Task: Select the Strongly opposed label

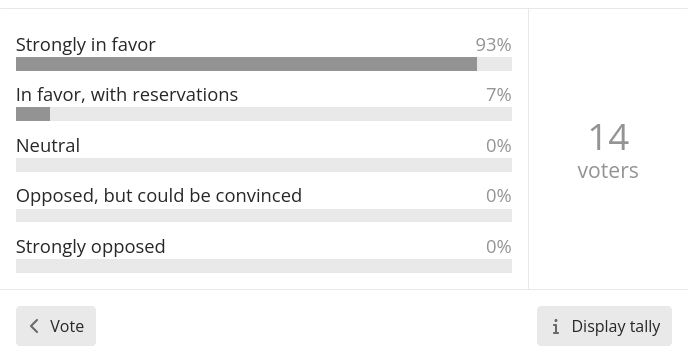Action: (x=90, y=247)
